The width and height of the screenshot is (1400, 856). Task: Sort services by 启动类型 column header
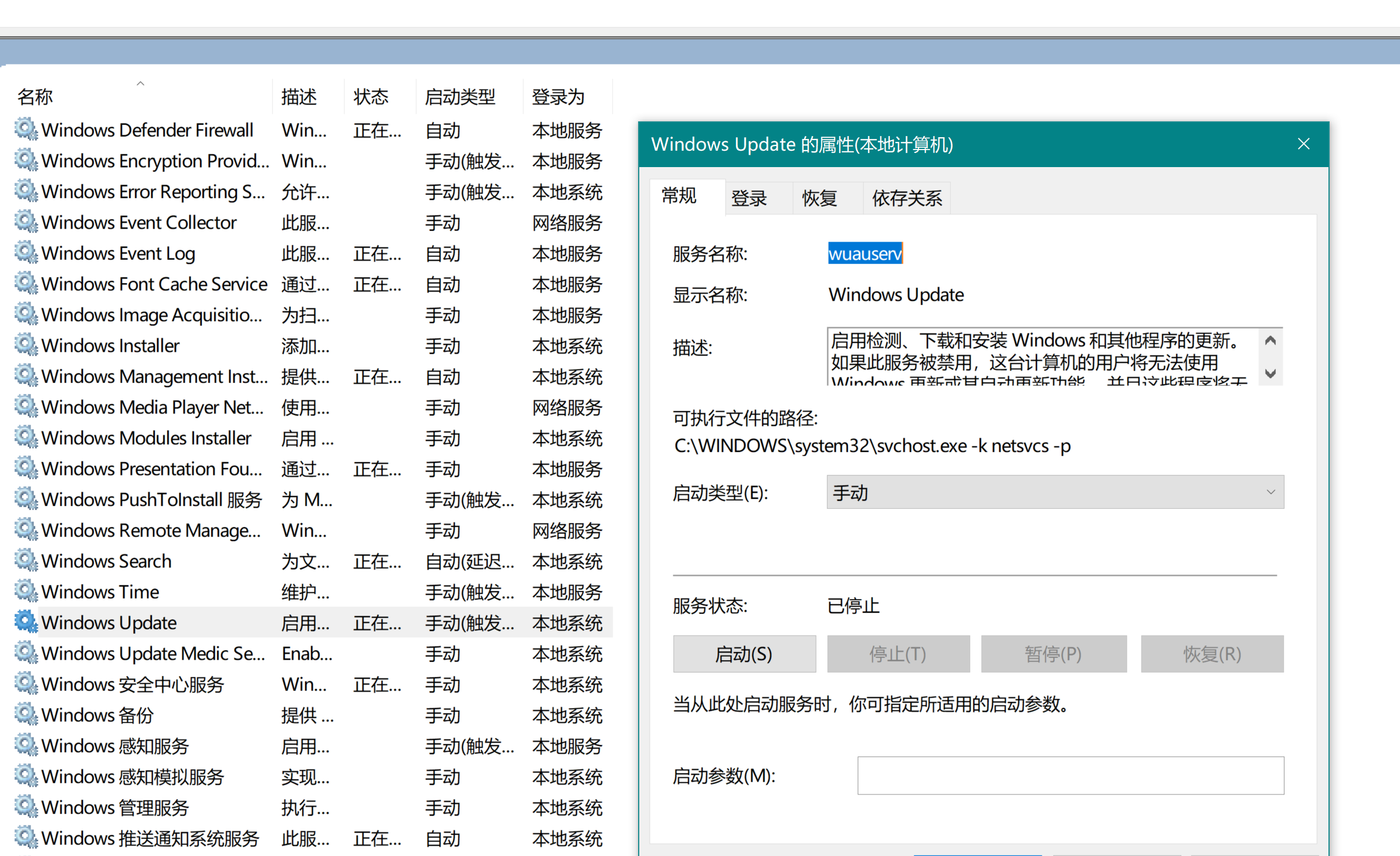click(x=469, y=96)
